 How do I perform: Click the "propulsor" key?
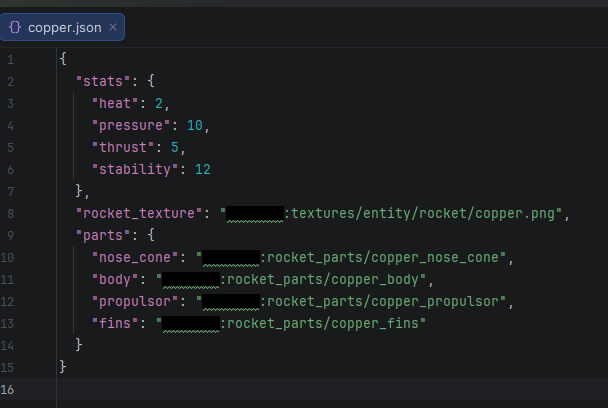tap(135, 302)
